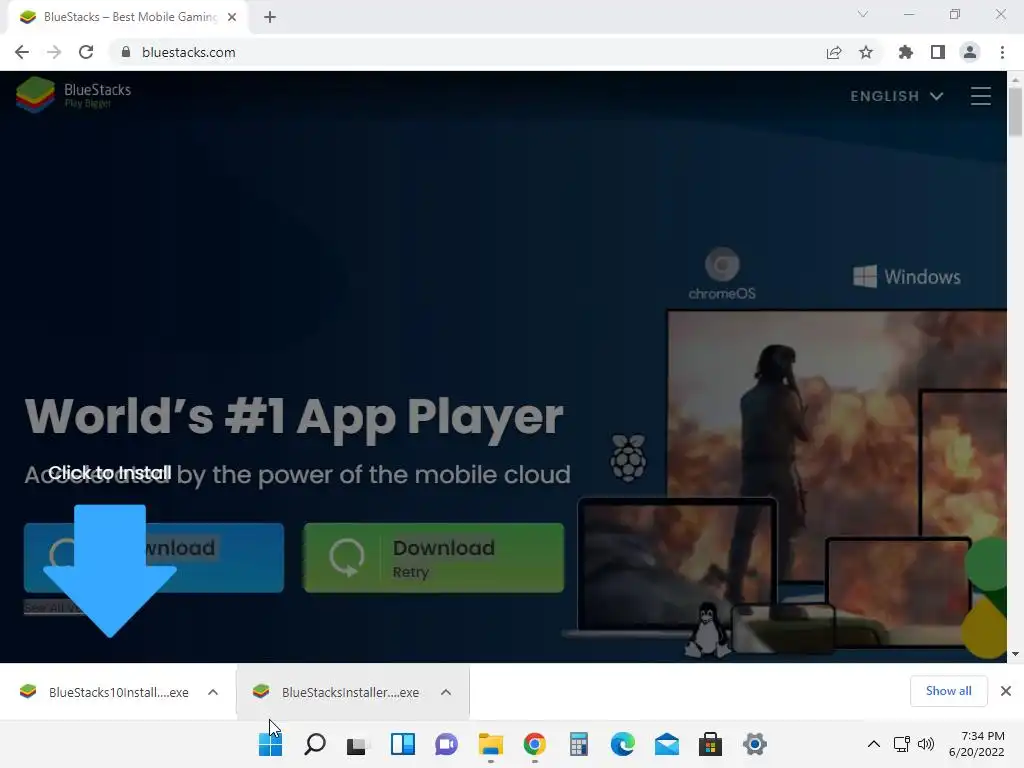Click the share page icon
Screen dimensions: 1024x768
[834, 52]
